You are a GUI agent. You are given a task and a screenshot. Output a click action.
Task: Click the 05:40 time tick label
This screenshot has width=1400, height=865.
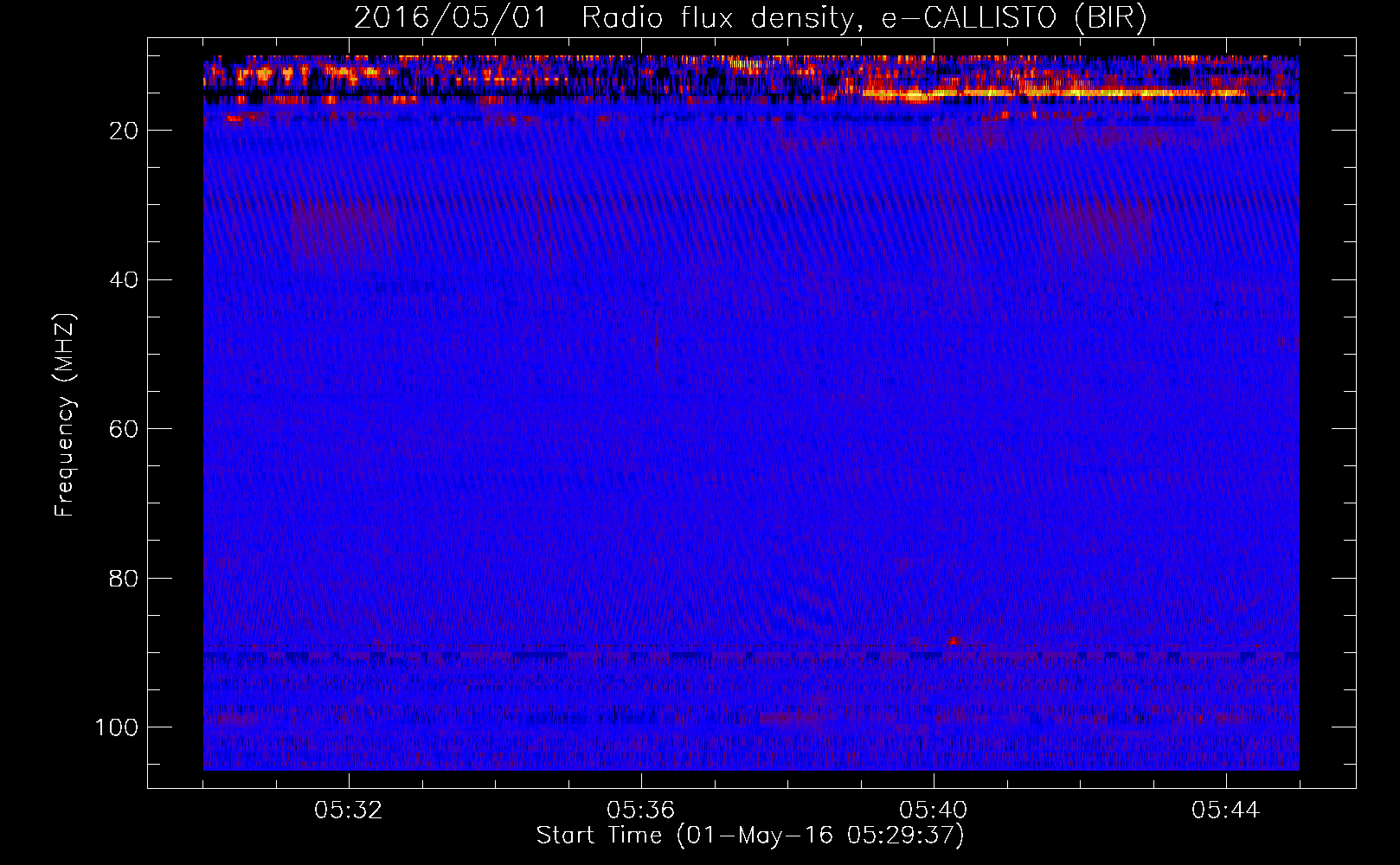click(934, 811)
